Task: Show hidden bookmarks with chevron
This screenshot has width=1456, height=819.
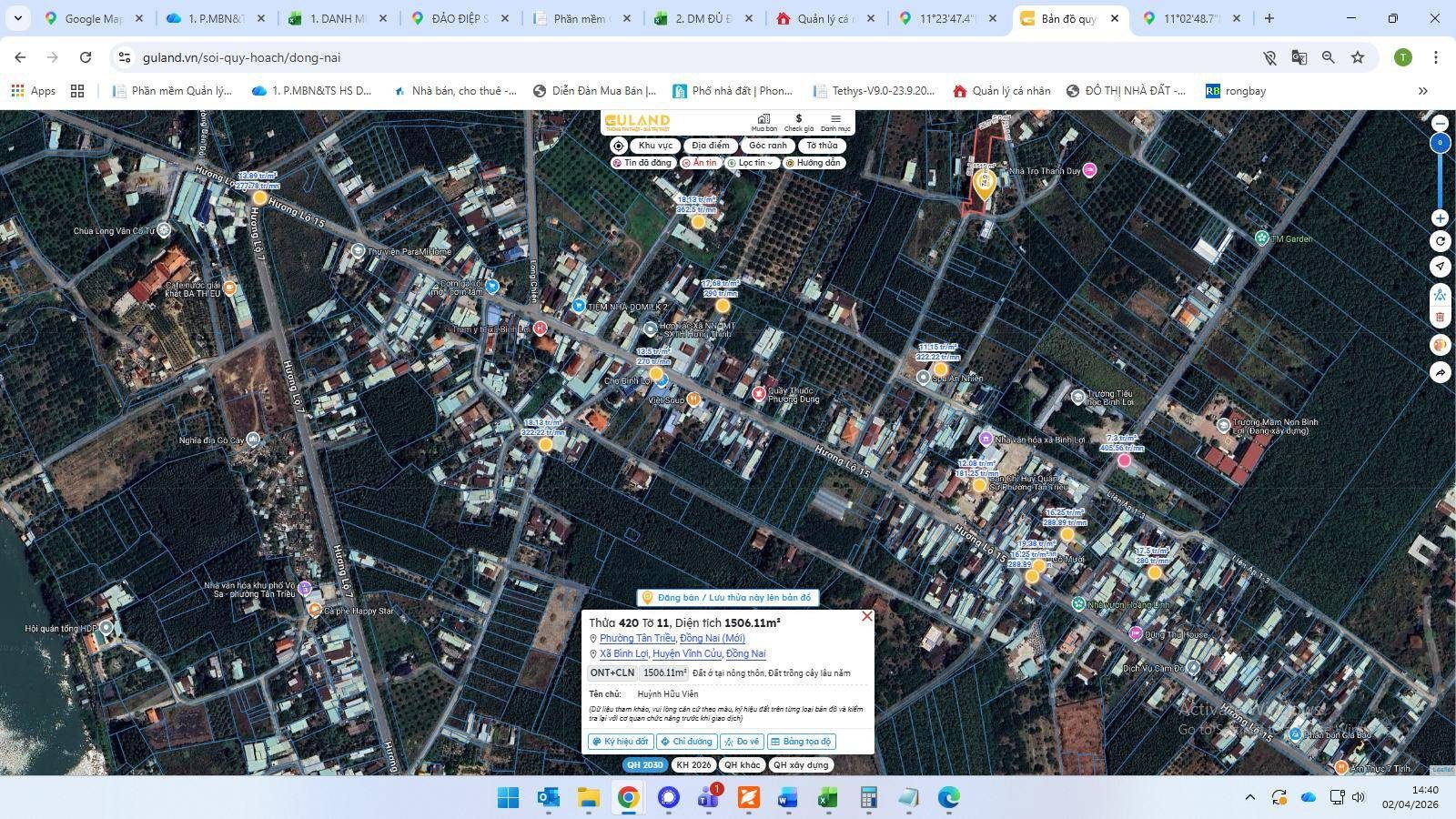Action: pyautogui.click(x=1423, y=91)
